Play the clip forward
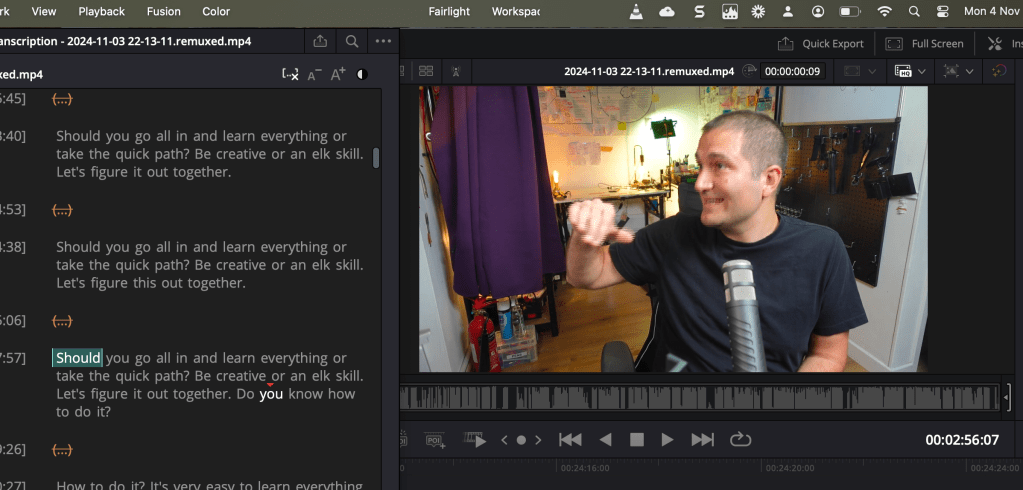This screenshot has height=490, width=1023. pyautogui.click(x=667, y=440)
